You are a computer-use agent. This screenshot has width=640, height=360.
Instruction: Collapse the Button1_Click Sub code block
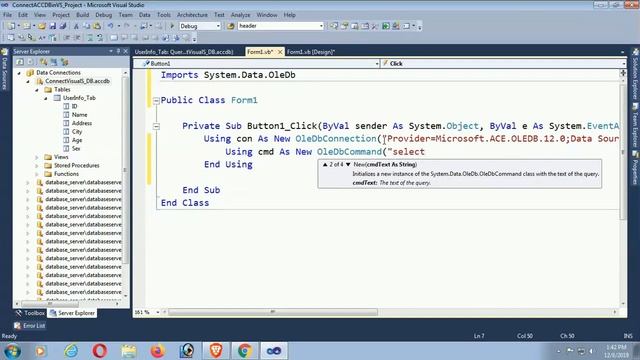coord(156,126)
